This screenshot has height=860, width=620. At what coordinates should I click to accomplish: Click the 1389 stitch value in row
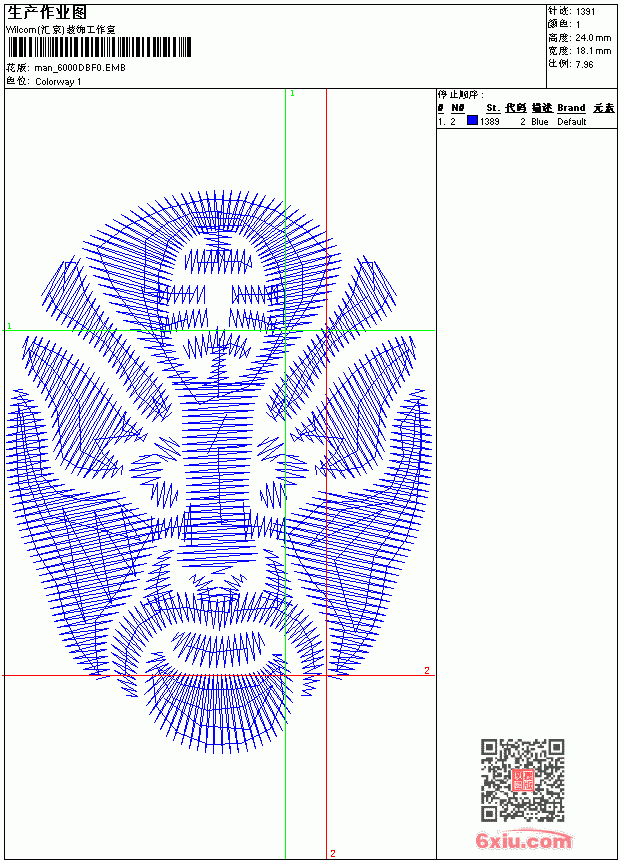point(489,122)
